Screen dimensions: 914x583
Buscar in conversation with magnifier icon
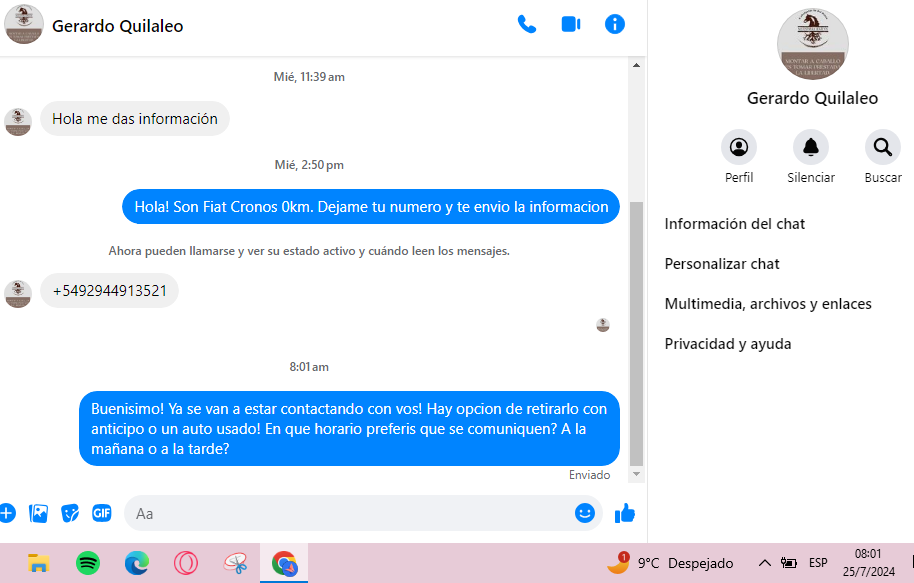(883, 156)
